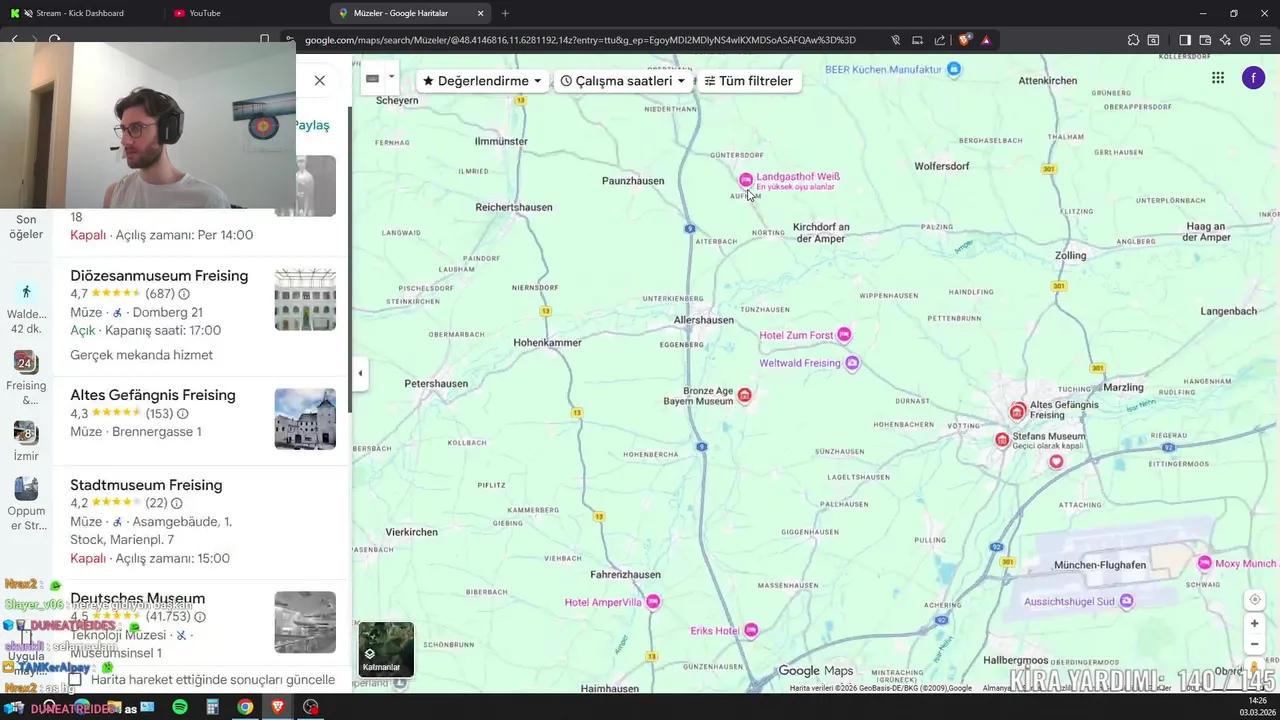Open Stadtmuseum Freising result
Viewport: 1280px width, 720px height.
point(146,485)
